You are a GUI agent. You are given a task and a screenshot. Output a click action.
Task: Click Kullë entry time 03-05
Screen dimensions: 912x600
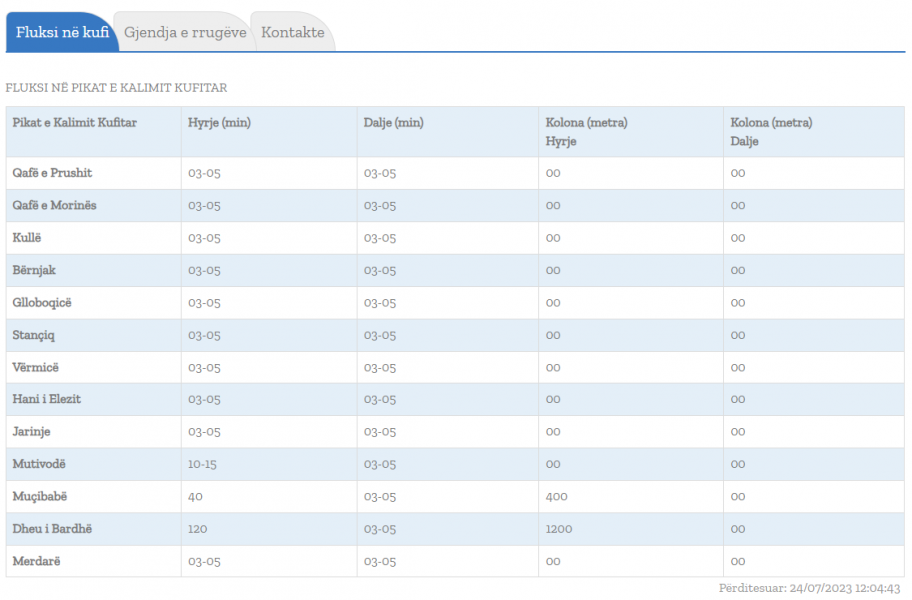(x=204, y=238)
